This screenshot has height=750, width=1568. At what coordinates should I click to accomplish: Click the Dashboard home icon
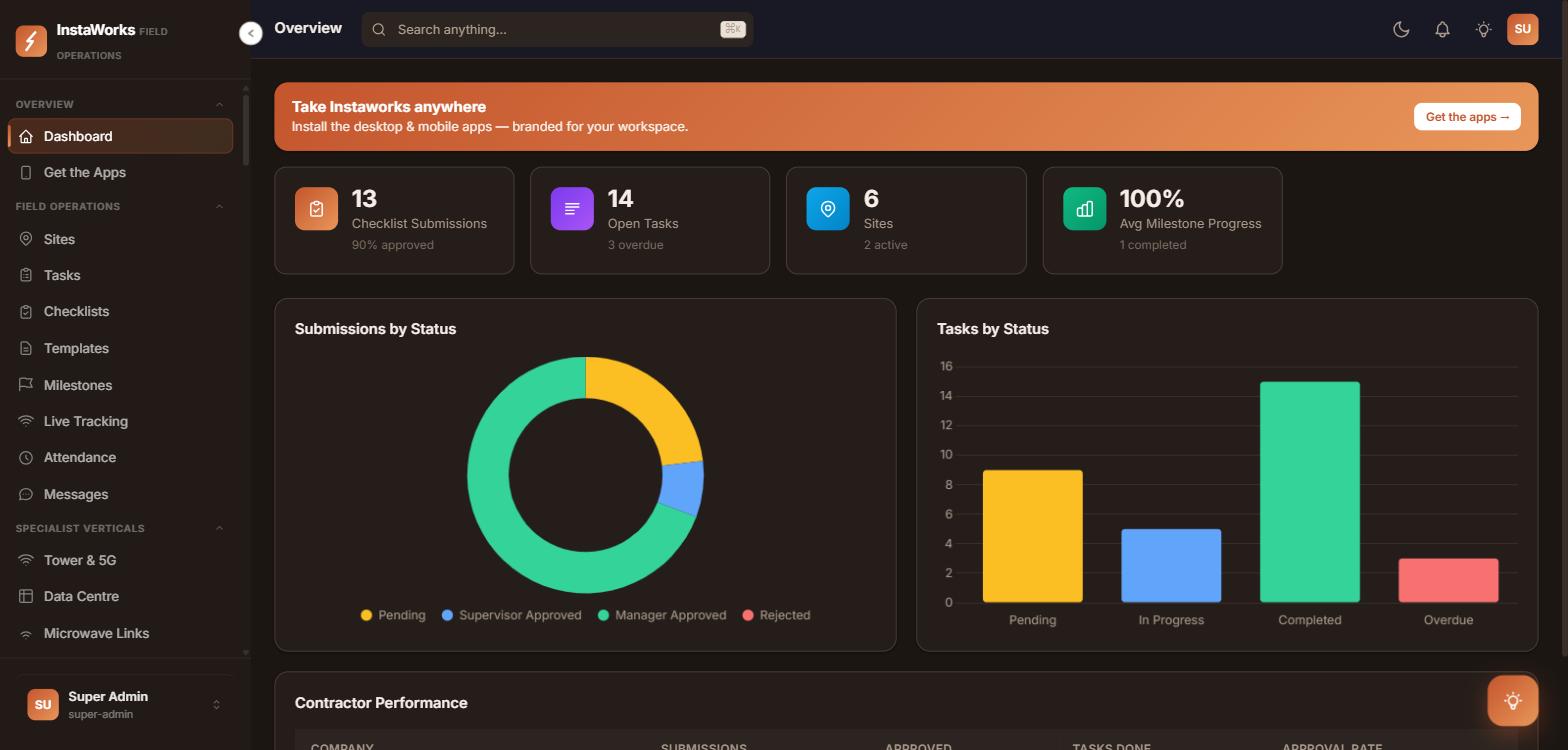click(x=26, y=136)
